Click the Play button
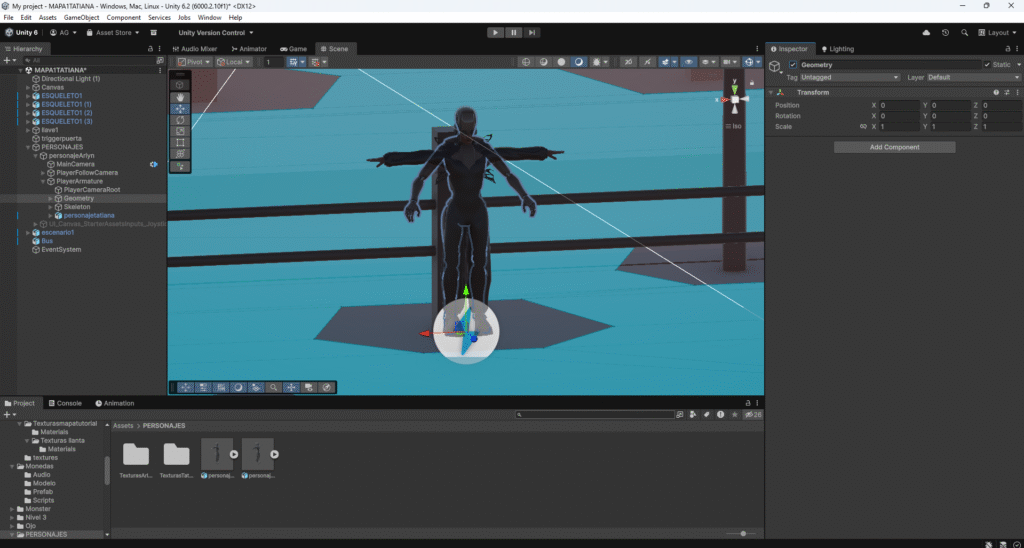This screenshot has width=1024, height=548. tap(495, 32)
